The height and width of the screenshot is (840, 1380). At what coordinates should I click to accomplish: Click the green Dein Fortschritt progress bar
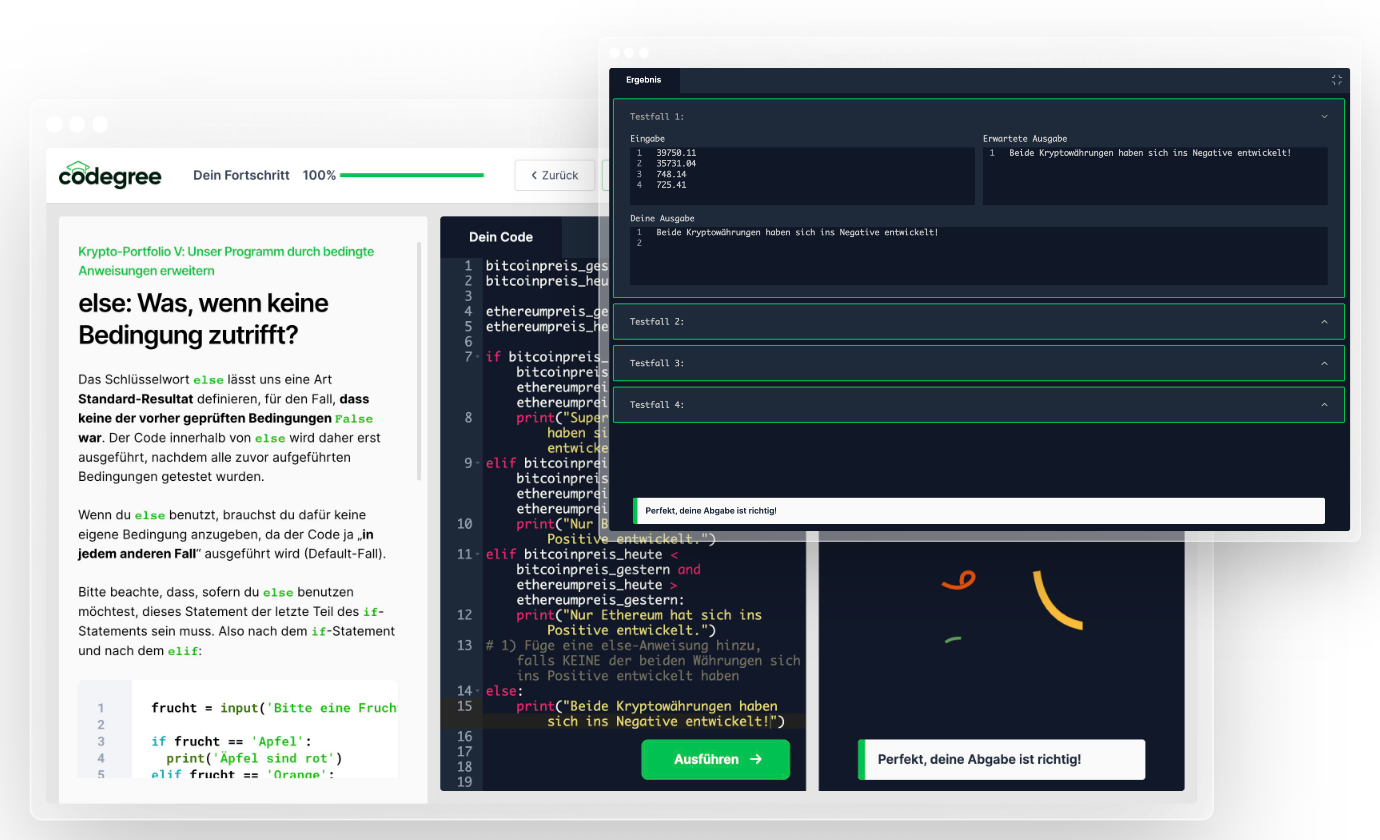pyautogui.click(x=411, y=175)
